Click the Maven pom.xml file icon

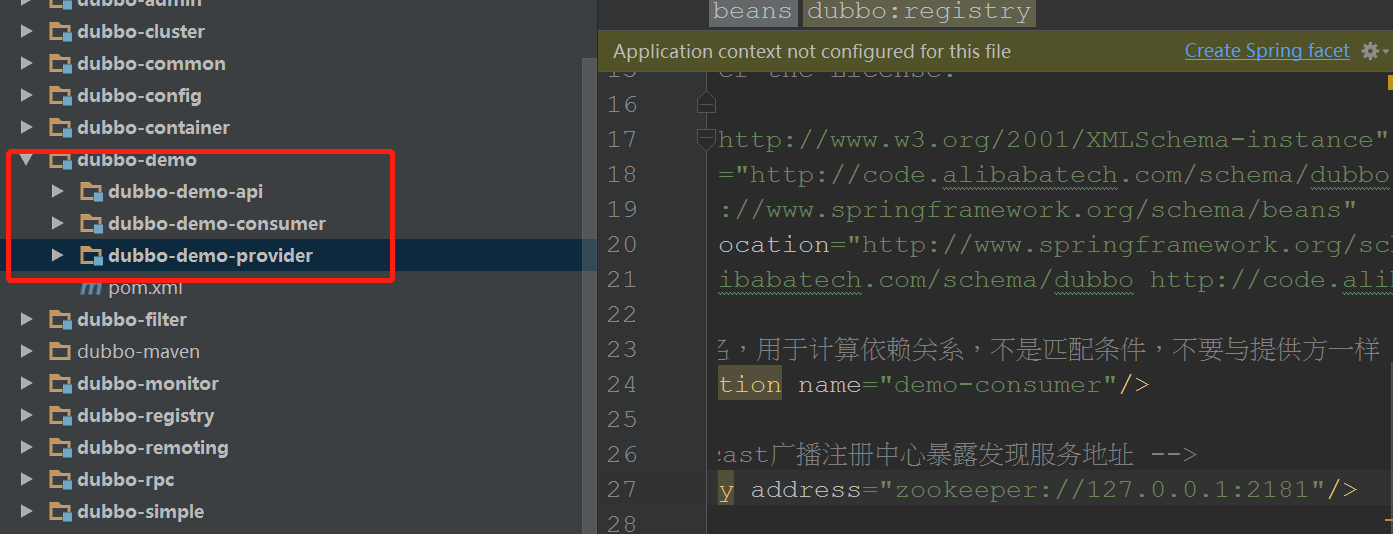point(91,288)
